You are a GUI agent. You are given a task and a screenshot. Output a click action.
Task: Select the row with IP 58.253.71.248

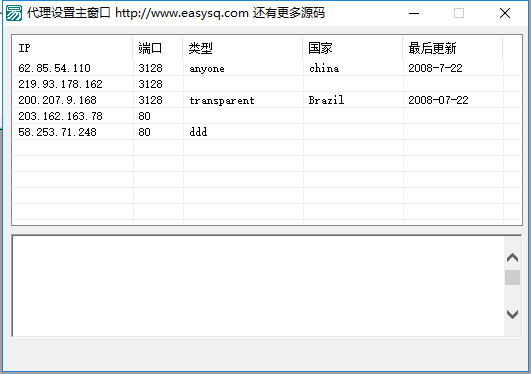pos(267,132)
